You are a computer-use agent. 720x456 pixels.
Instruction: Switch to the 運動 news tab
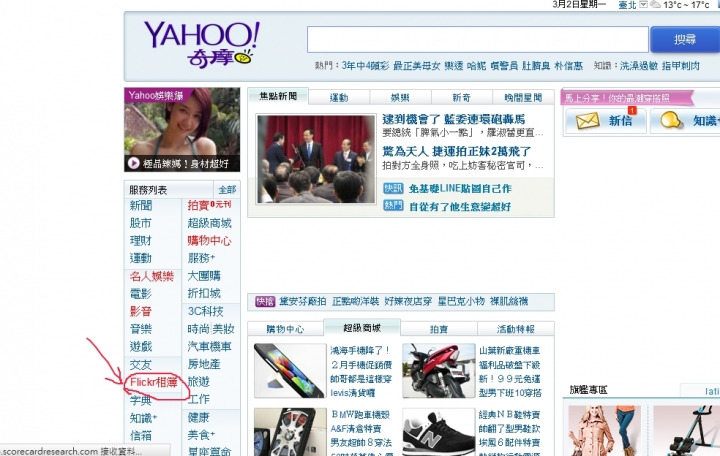339,97
